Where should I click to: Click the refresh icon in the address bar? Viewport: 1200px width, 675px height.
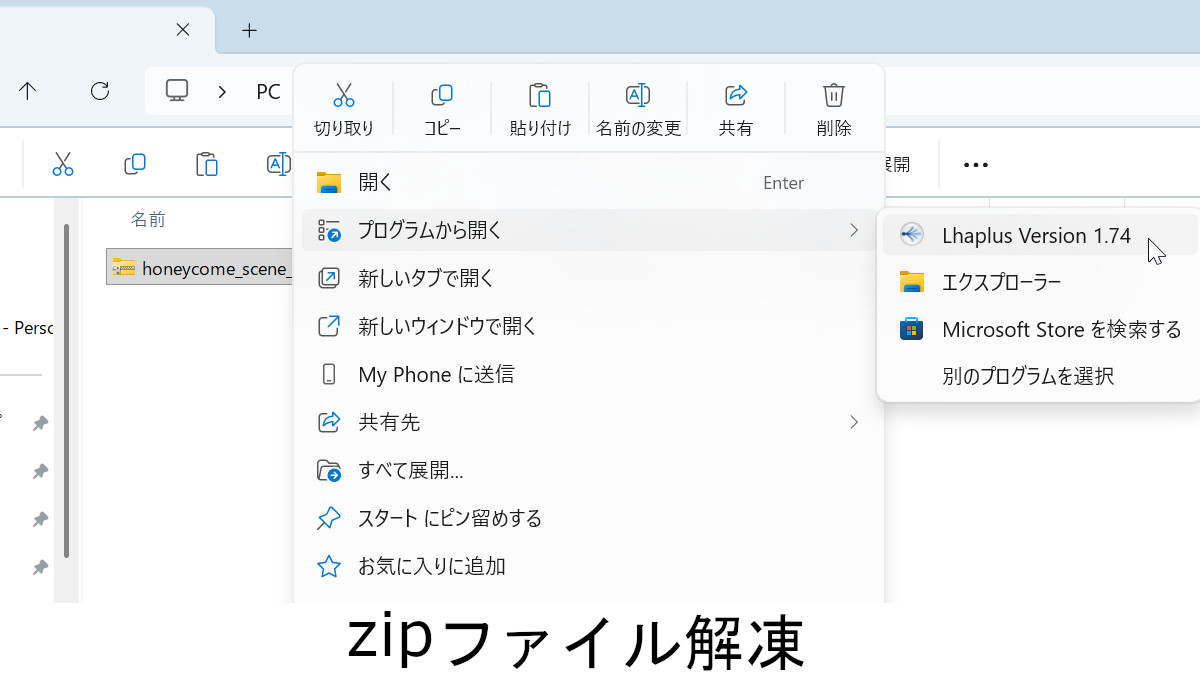(x=100, y=91)
